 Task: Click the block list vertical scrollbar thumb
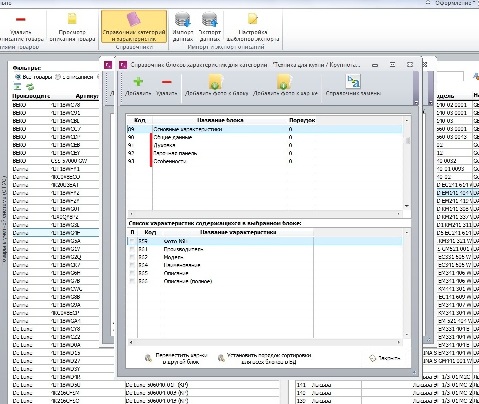tap(407, 141)
